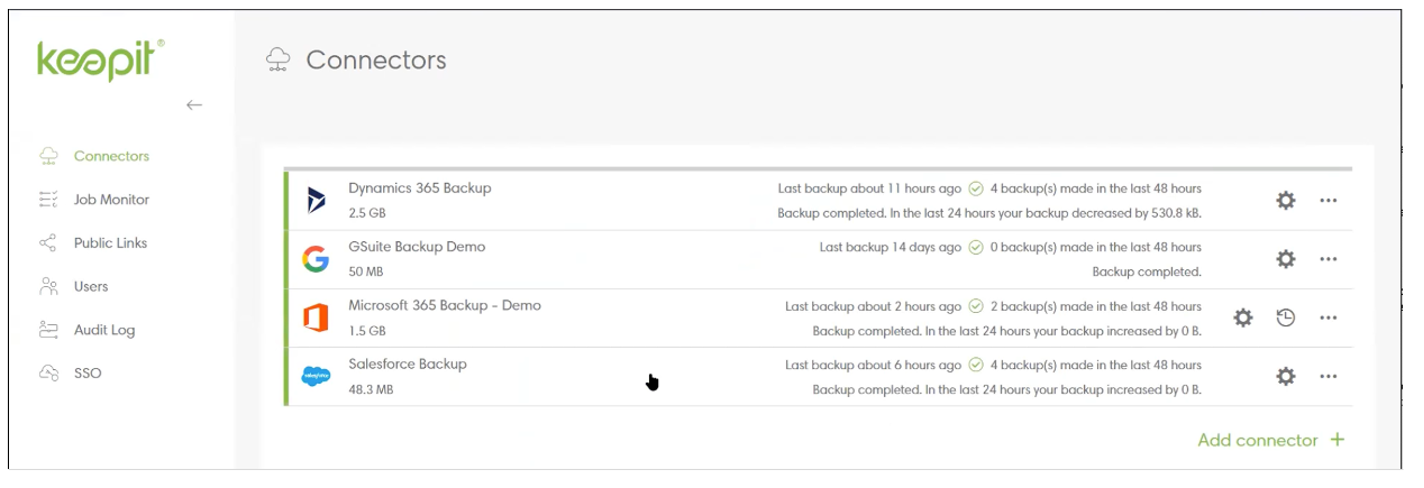Click the Dynamics 365 logo icon
1424x488 pixels.
pyautogui.click(x=316, y=200)
